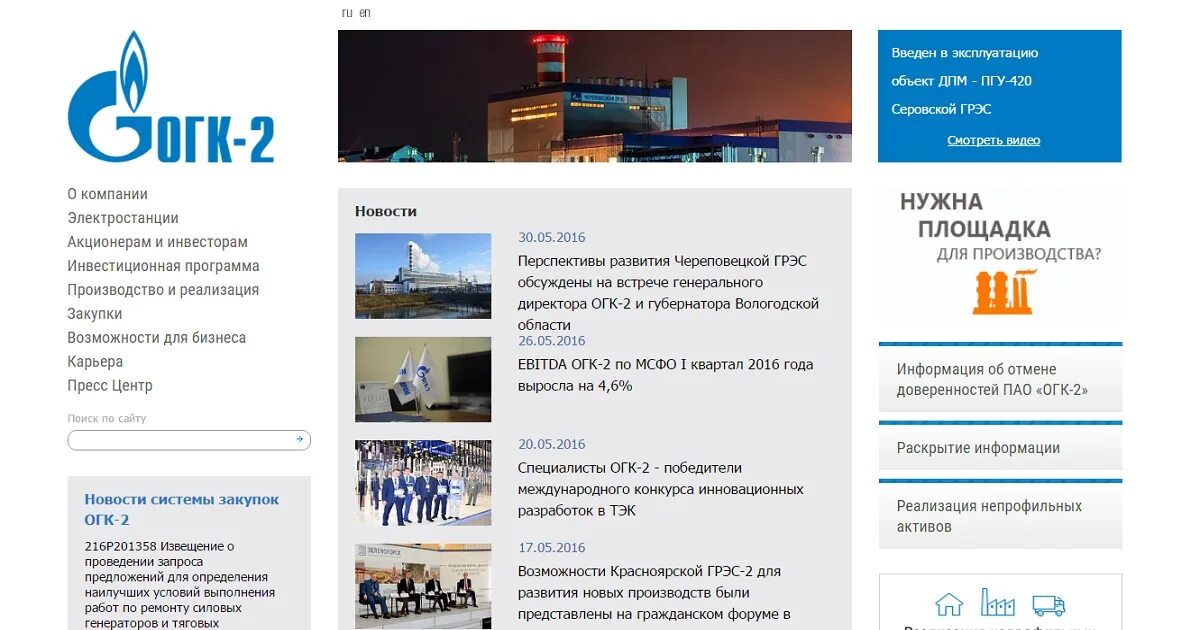Open the Закупки section

[94, 313]
